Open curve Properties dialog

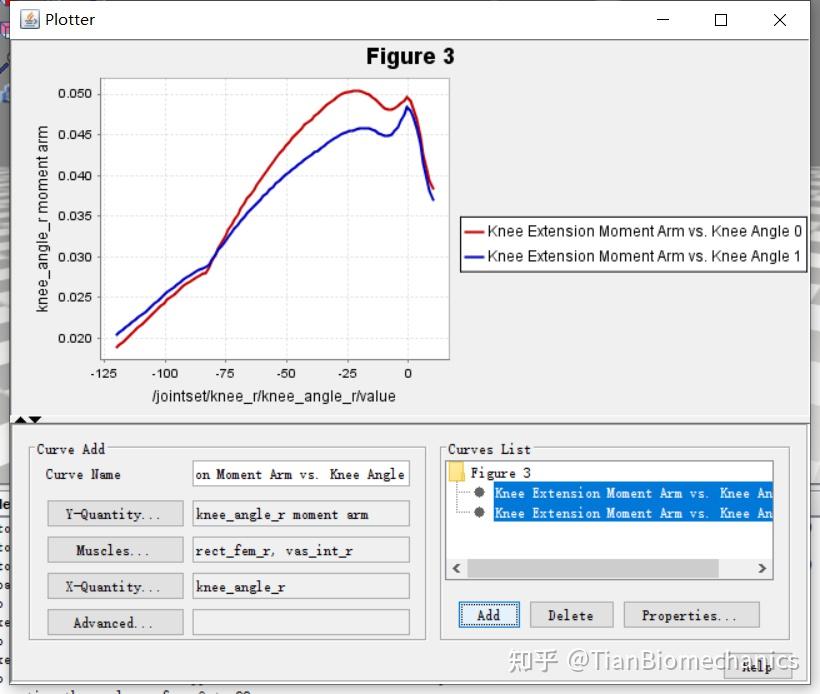pos(691,615)
